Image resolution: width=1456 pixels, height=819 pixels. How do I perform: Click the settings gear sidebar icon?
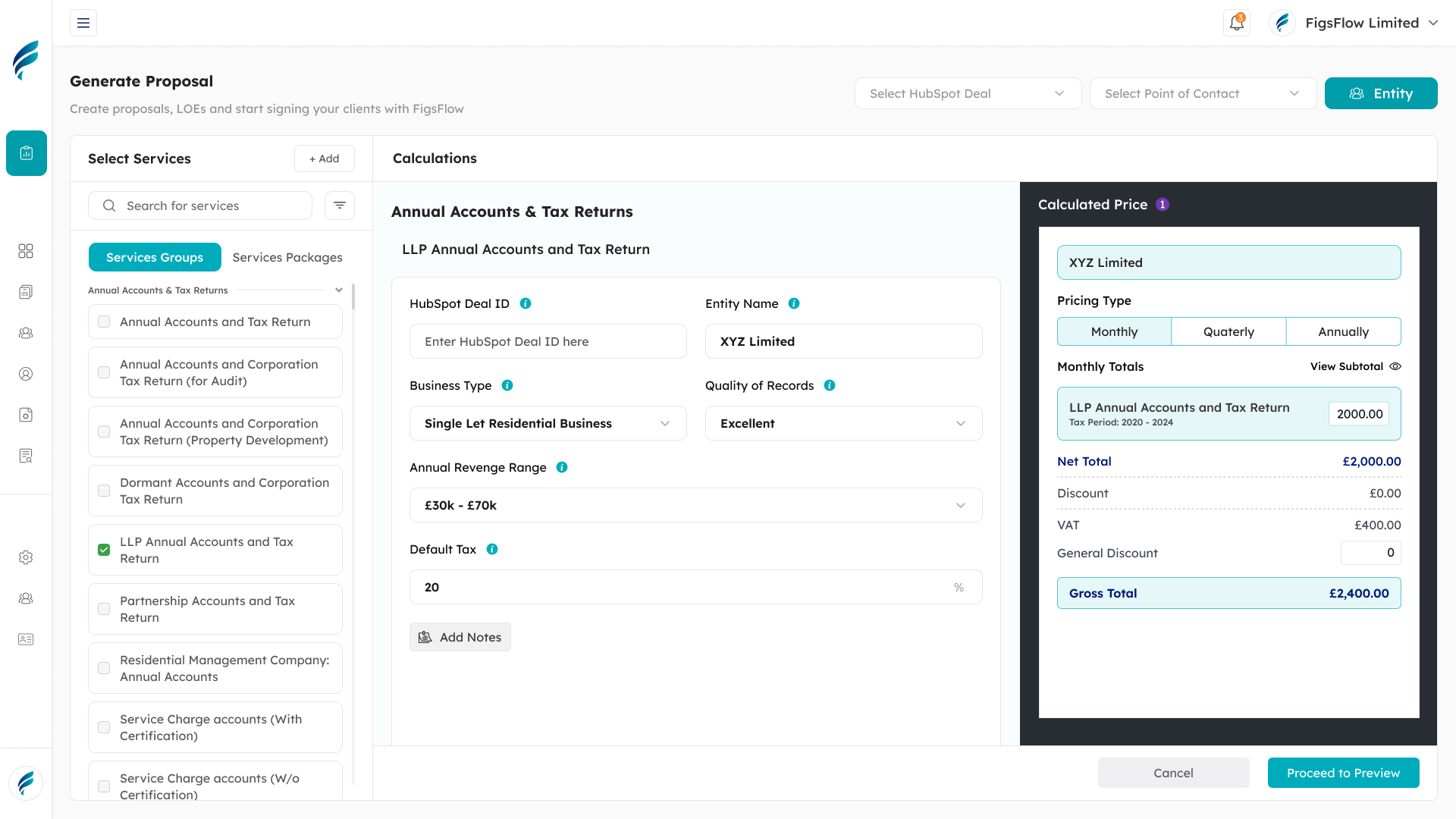26,557
